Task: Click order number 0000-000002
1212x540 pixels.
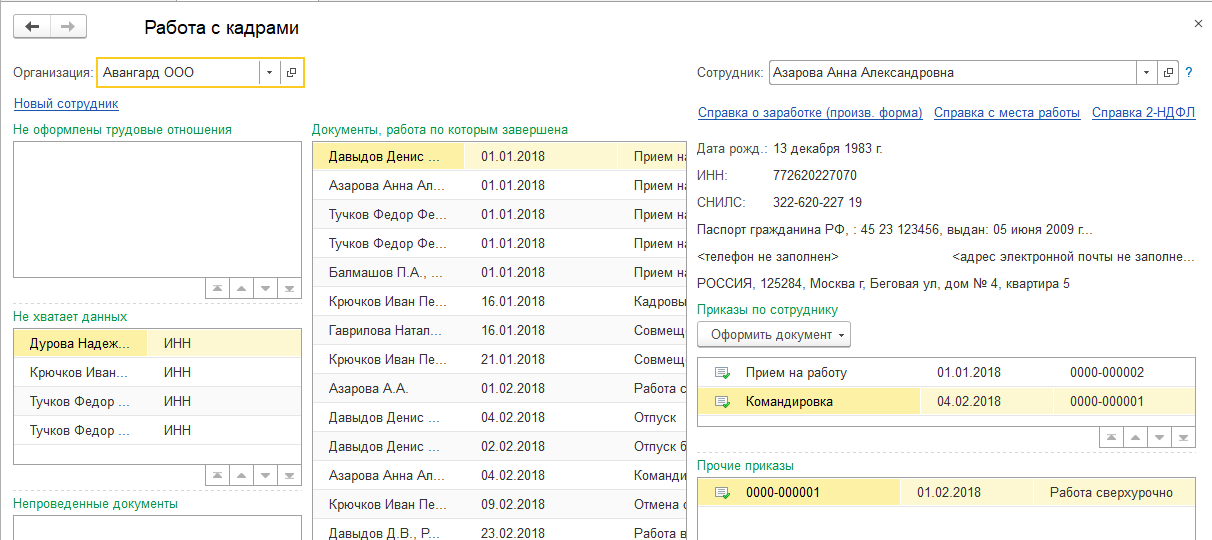Action: [x=1107, y=373]
